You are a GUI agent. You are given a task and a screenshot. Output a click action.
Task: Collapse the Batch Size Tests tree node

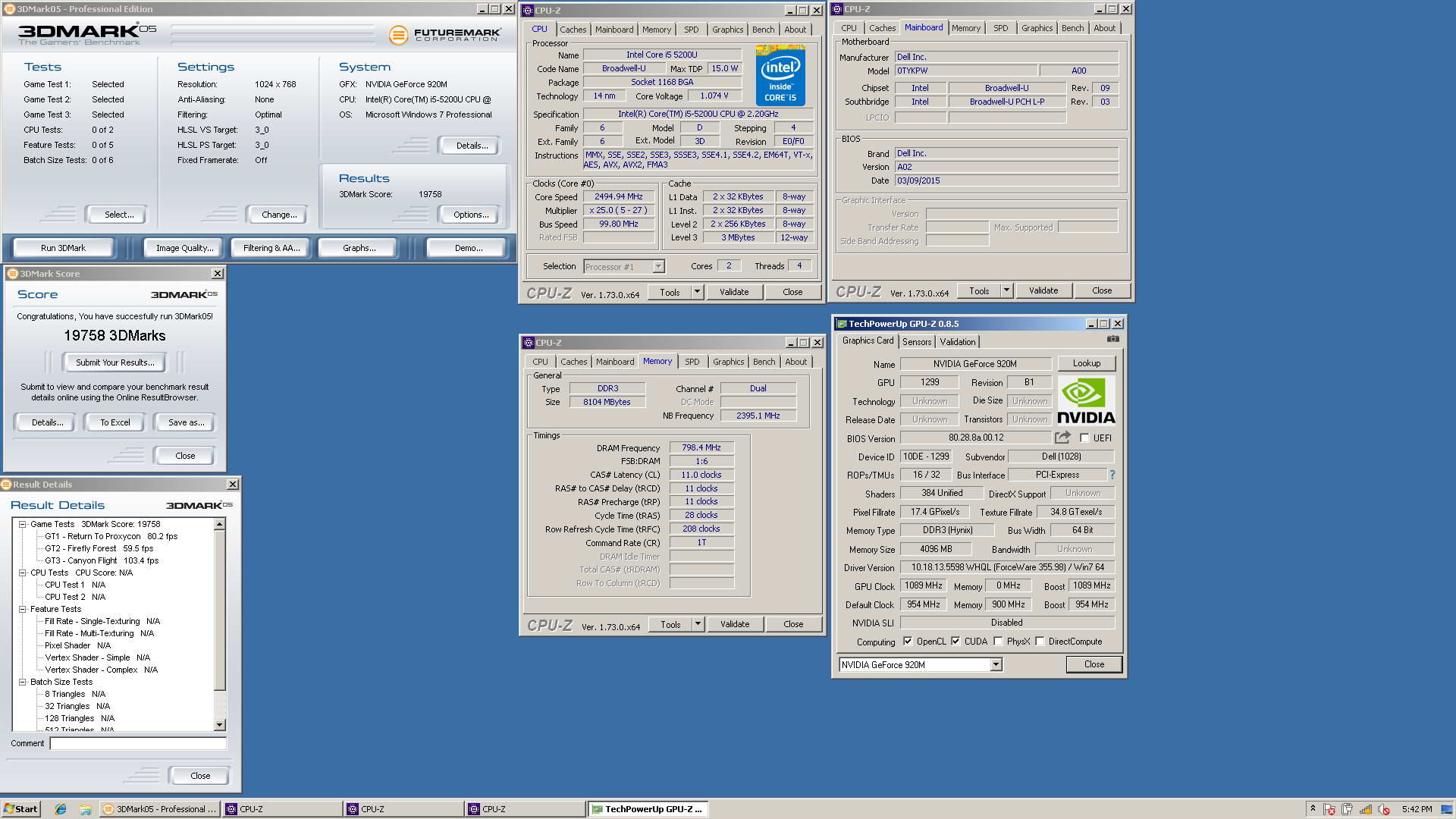(x=23, y=682)
